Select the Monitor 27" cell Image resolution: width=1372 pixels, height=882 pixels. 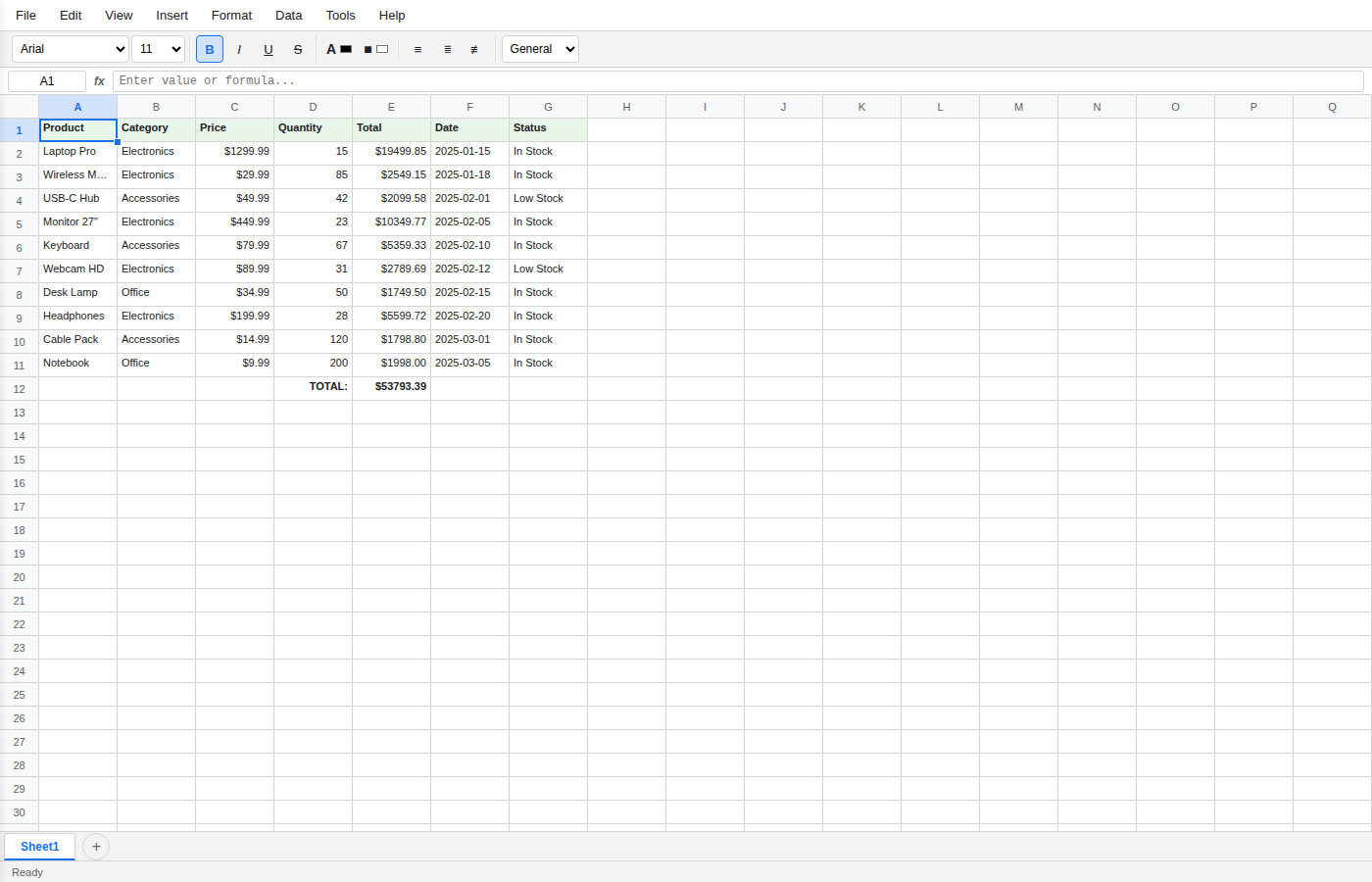(78, 224)
